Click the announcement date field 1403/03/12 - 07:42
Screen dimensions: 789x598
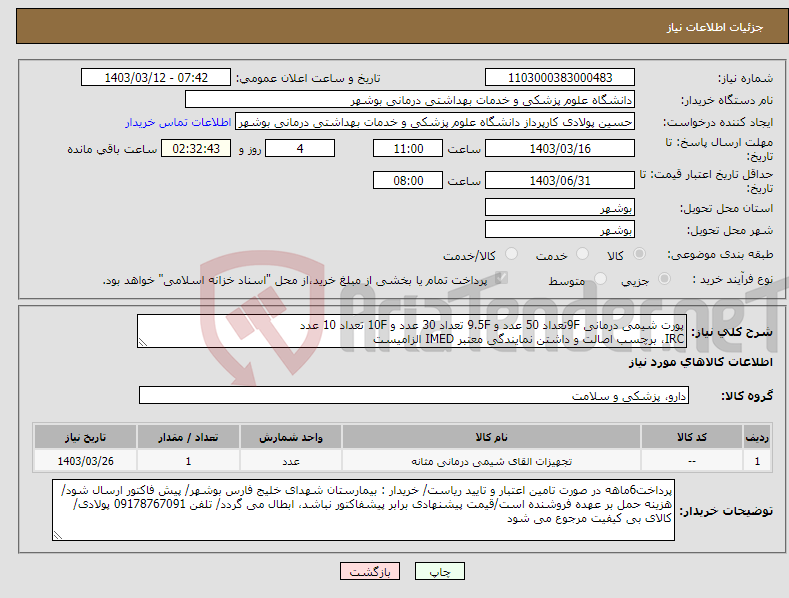pos(155,78)
